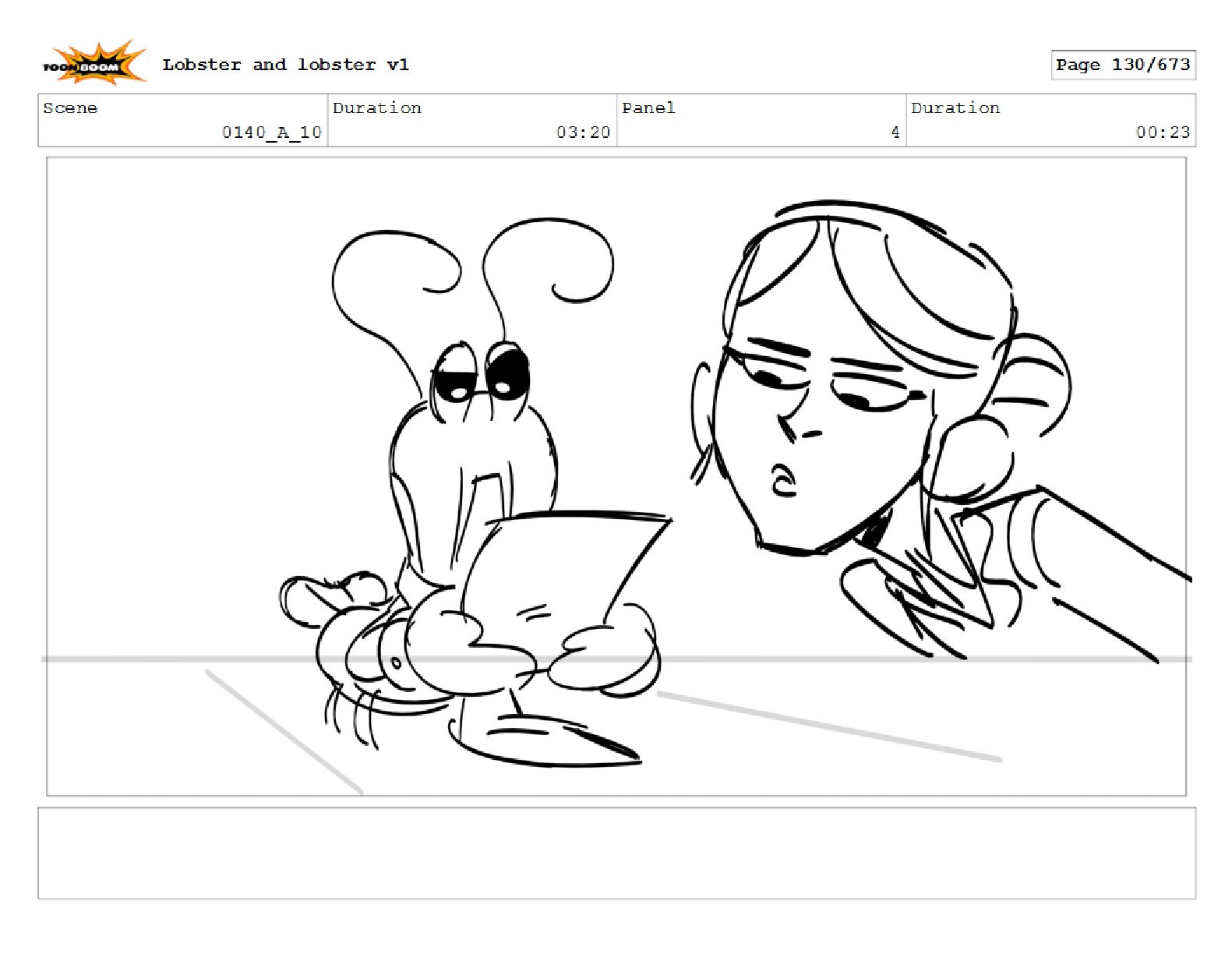Click the 'Page 130/673' indicator
Image resolution: width=1232 pixels, height=954 pixels.
click(x=1123, y=65)
